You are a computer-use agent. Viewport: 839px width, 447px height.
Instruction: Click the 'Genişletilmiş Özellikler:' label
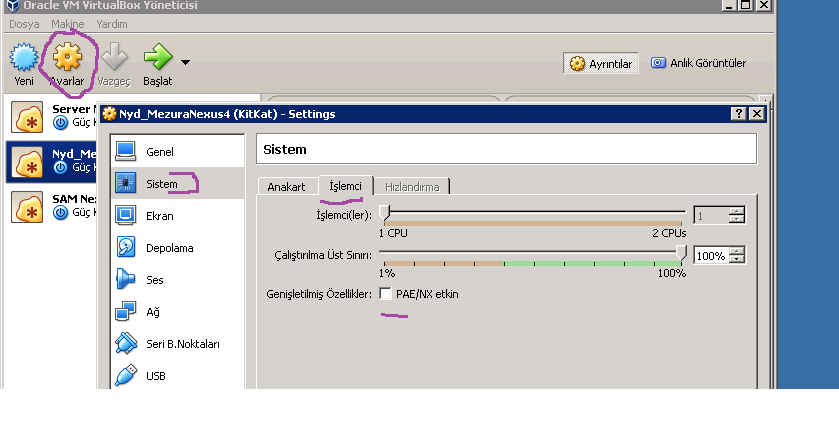pyautogui.click(x=319, y=294)
